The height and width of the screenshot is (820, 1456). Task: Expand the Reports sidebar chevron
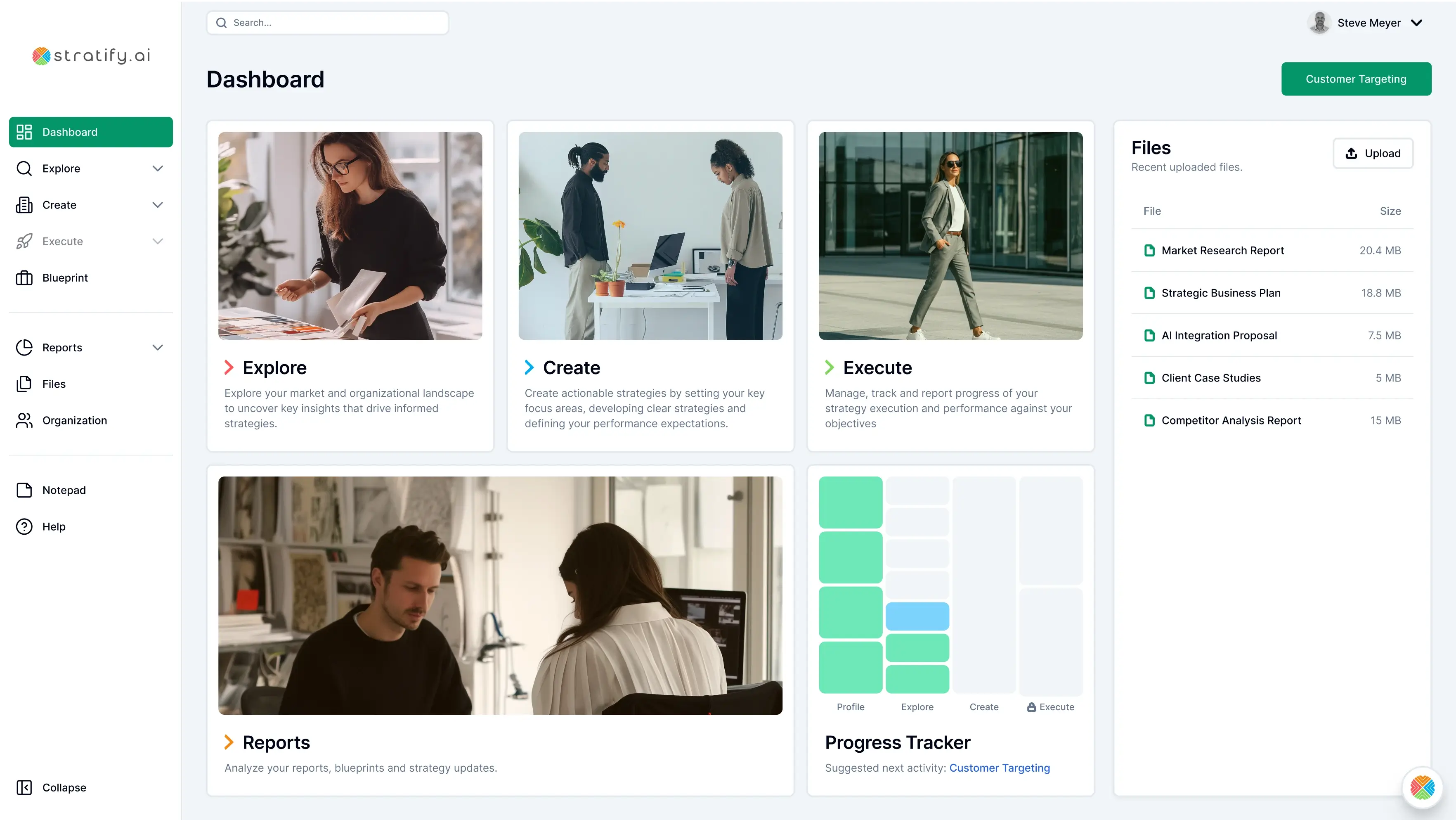coord(158,347)
